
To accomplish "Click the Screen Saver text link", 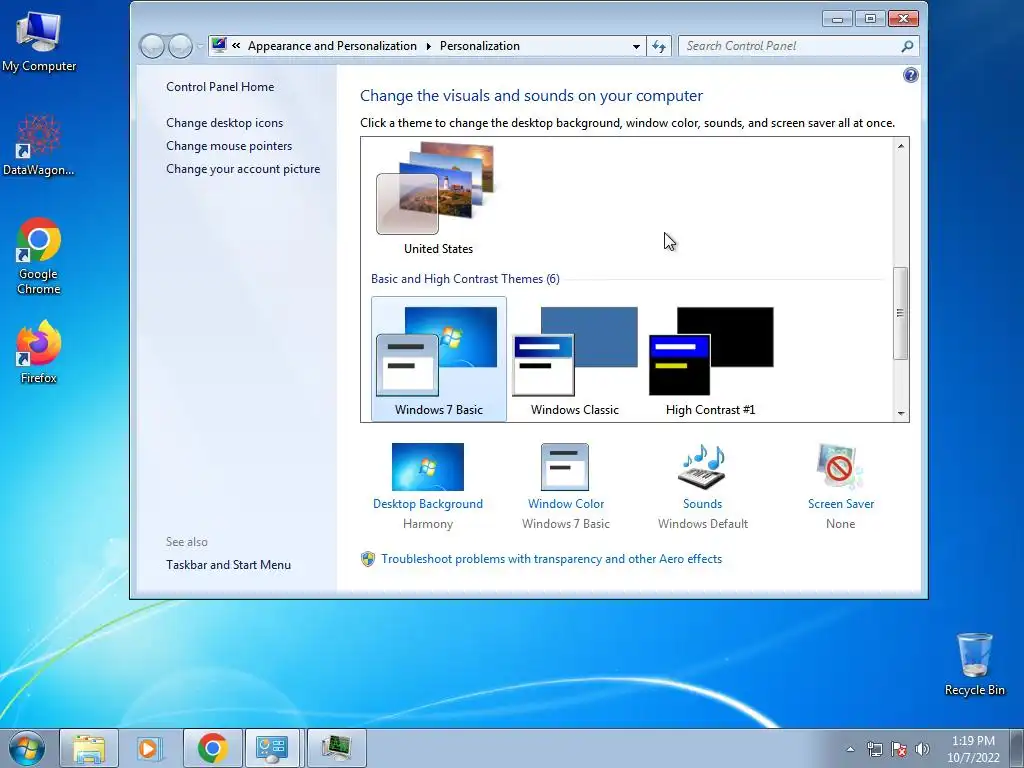I will pyautogui.click(x=840, y=504).
